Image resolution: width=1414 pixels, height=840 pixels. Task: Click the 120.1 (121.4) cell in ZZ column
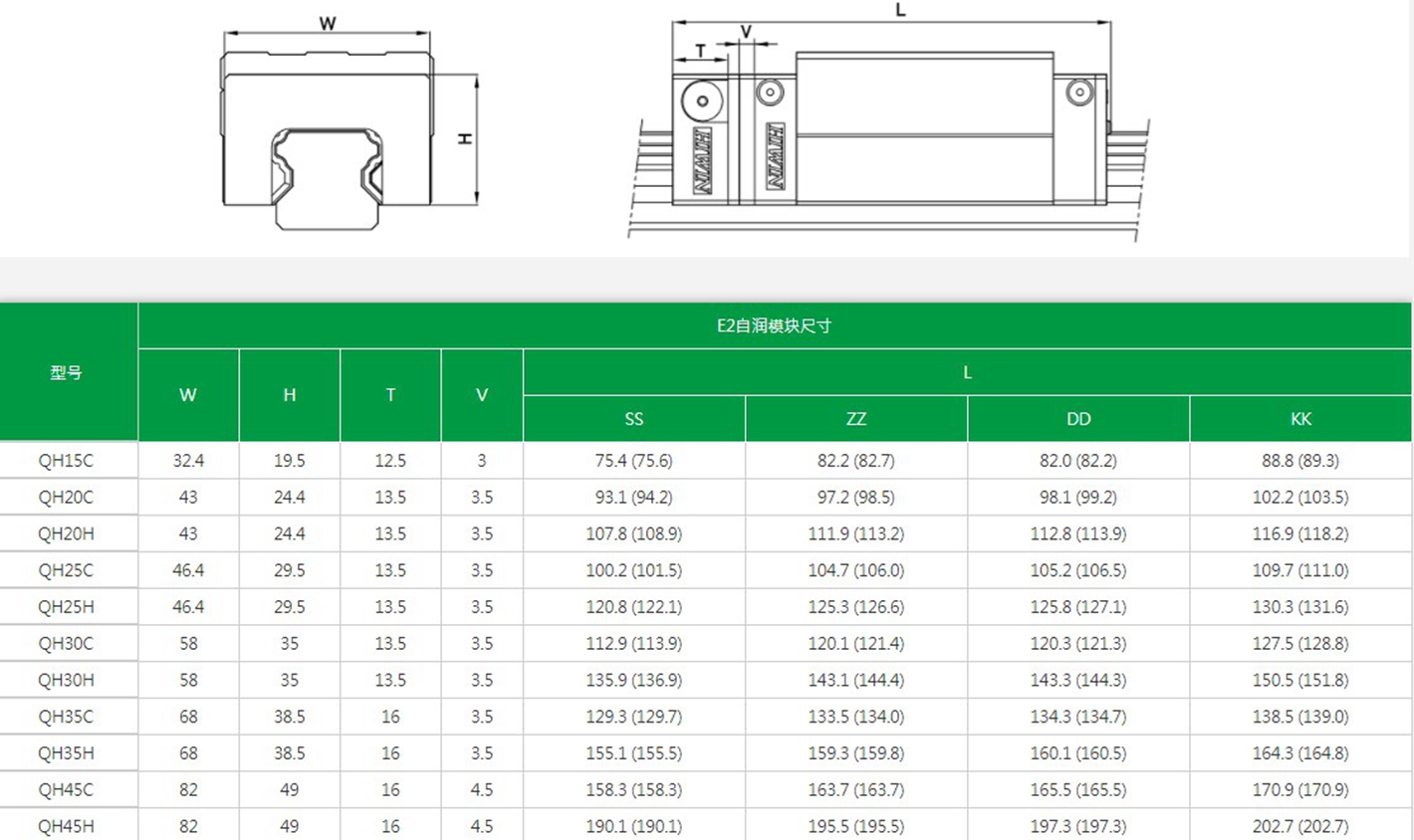point(855,644)
